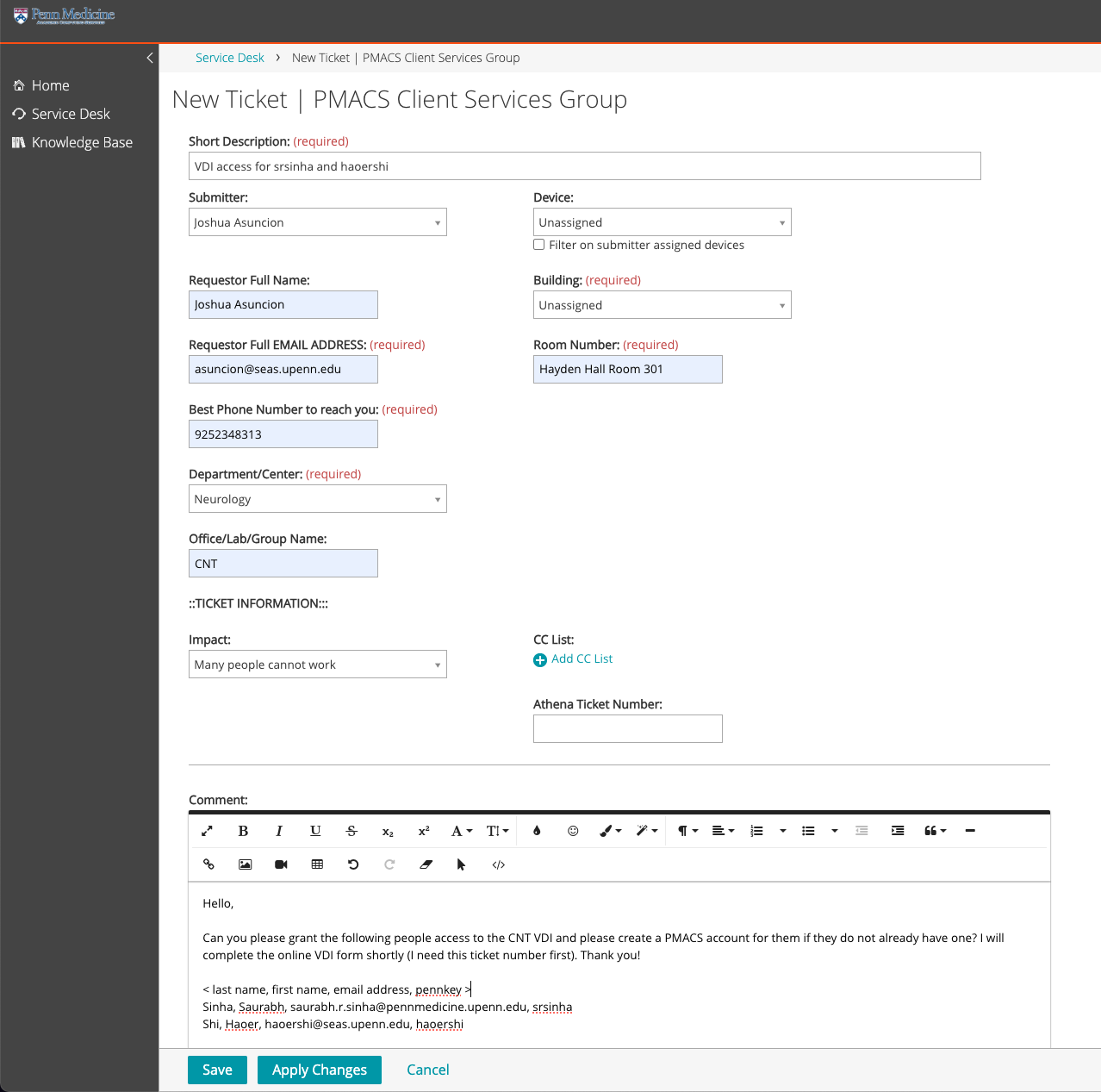Open the inline style brush menu
Image resolution: width=1101 pixels, height=1092 pixels.
click(x=611, y=831)
